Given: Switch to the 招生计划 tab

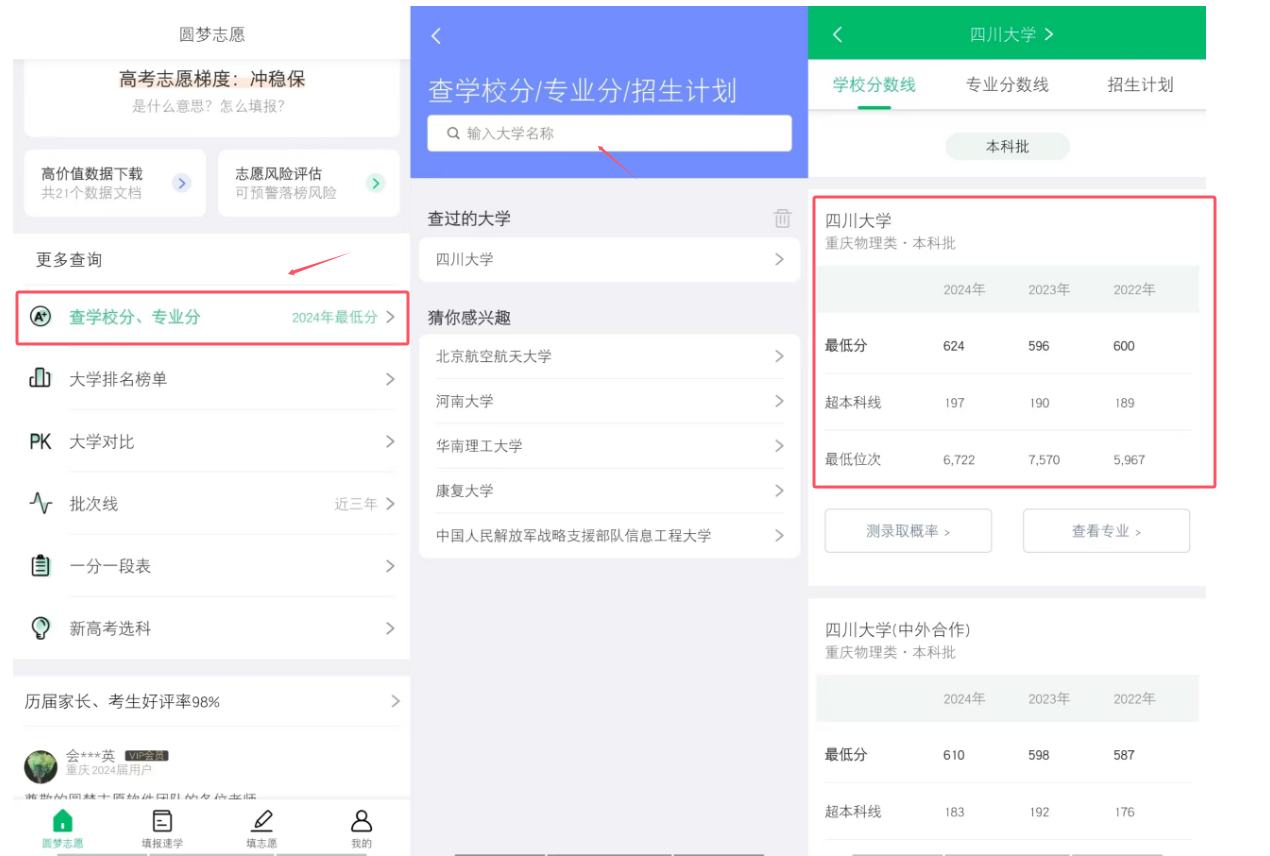Looking at the screenshot, I should pyautogui.click(x=1140, y=85).
